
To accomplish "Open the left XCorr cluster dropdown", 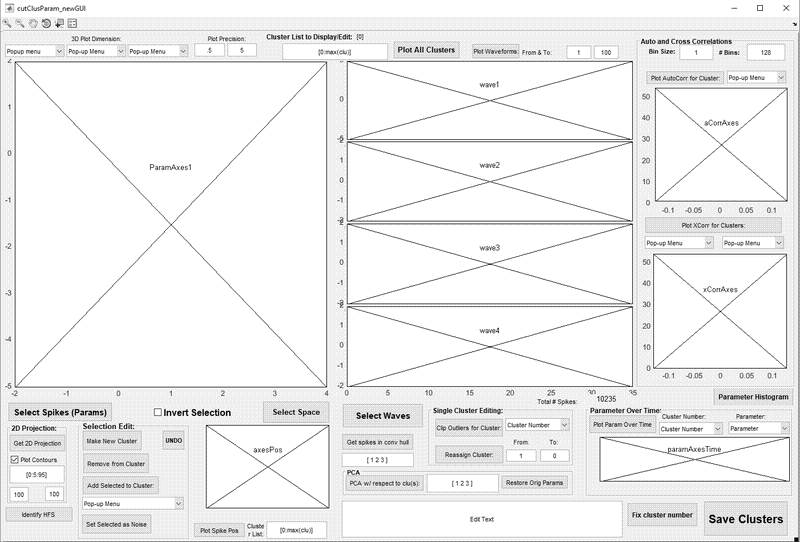I will (679, 243).
